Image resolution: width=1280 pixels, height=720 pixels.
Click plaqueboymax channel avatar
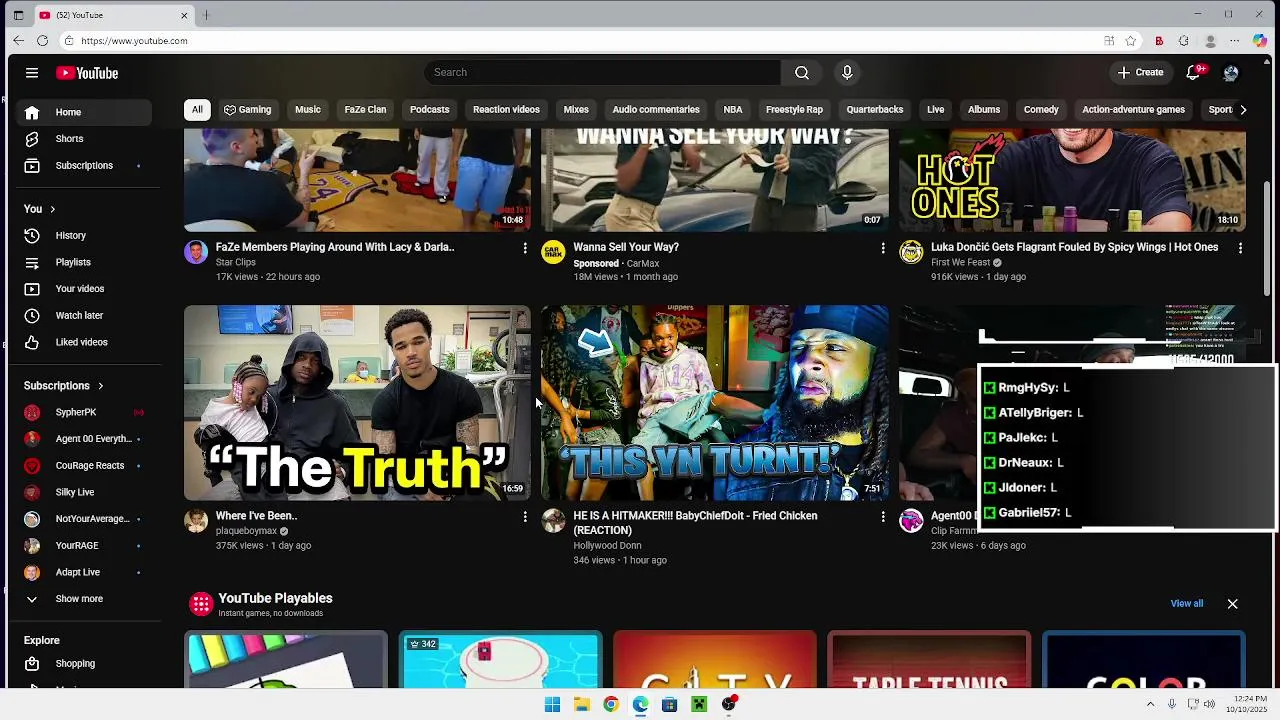click(196, 521)
